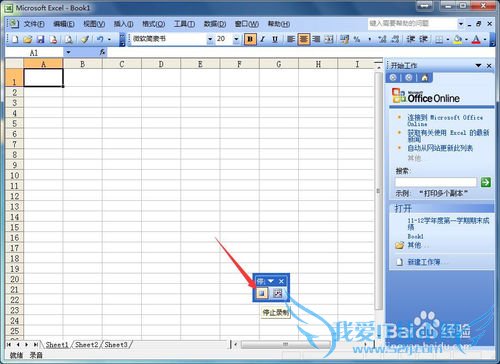Click the 自动从网站更新此列表 link
The width and height of the screenshot is (500, 364).
[440, 148]
